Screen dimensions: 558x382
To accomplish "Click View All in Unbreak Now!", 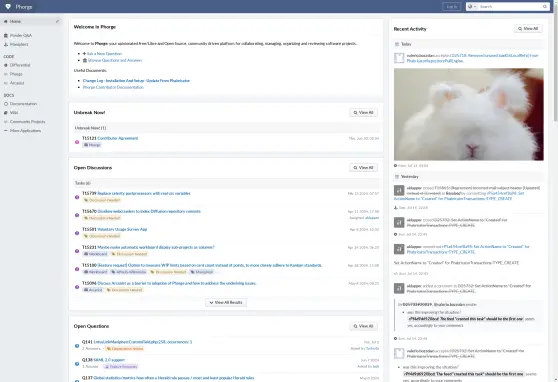I will [363, 112].
